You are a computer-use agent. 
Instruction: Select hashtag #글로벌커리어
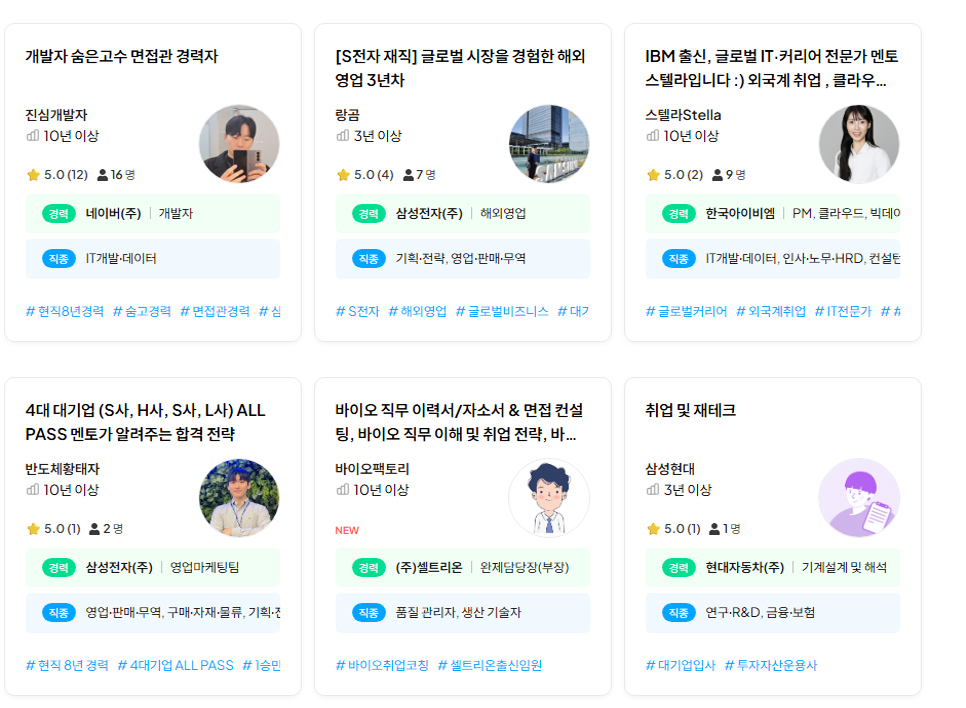pos(686,312)
